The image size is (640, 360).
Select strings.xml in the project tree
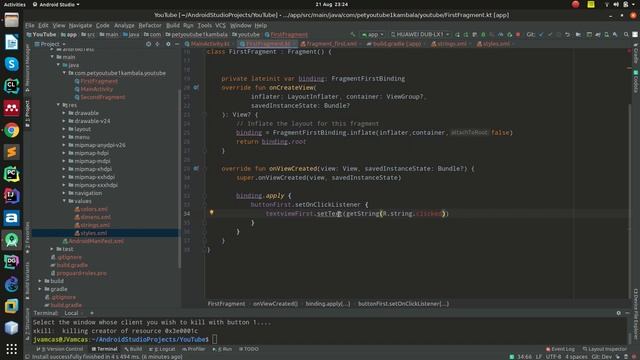click(x=94, y=225)
